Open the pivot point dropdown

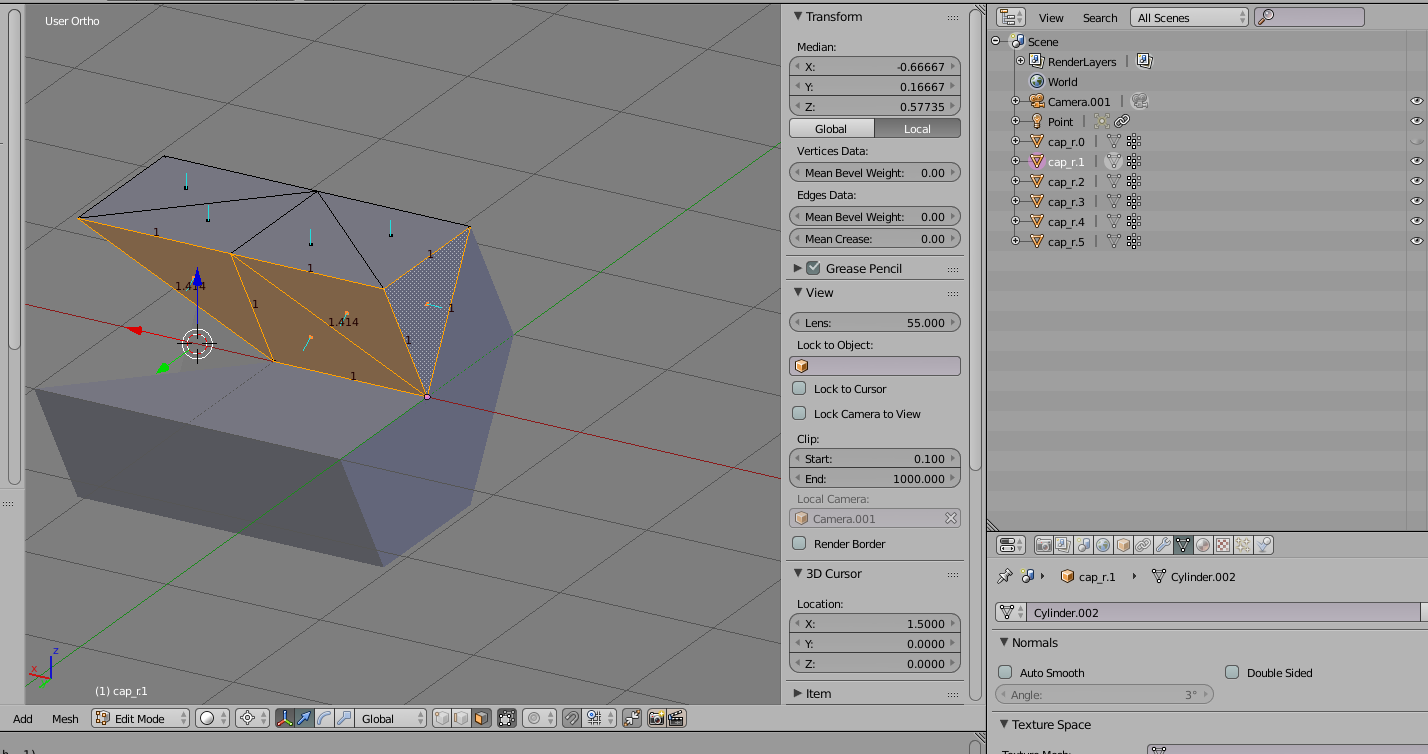tap(252, 718)
